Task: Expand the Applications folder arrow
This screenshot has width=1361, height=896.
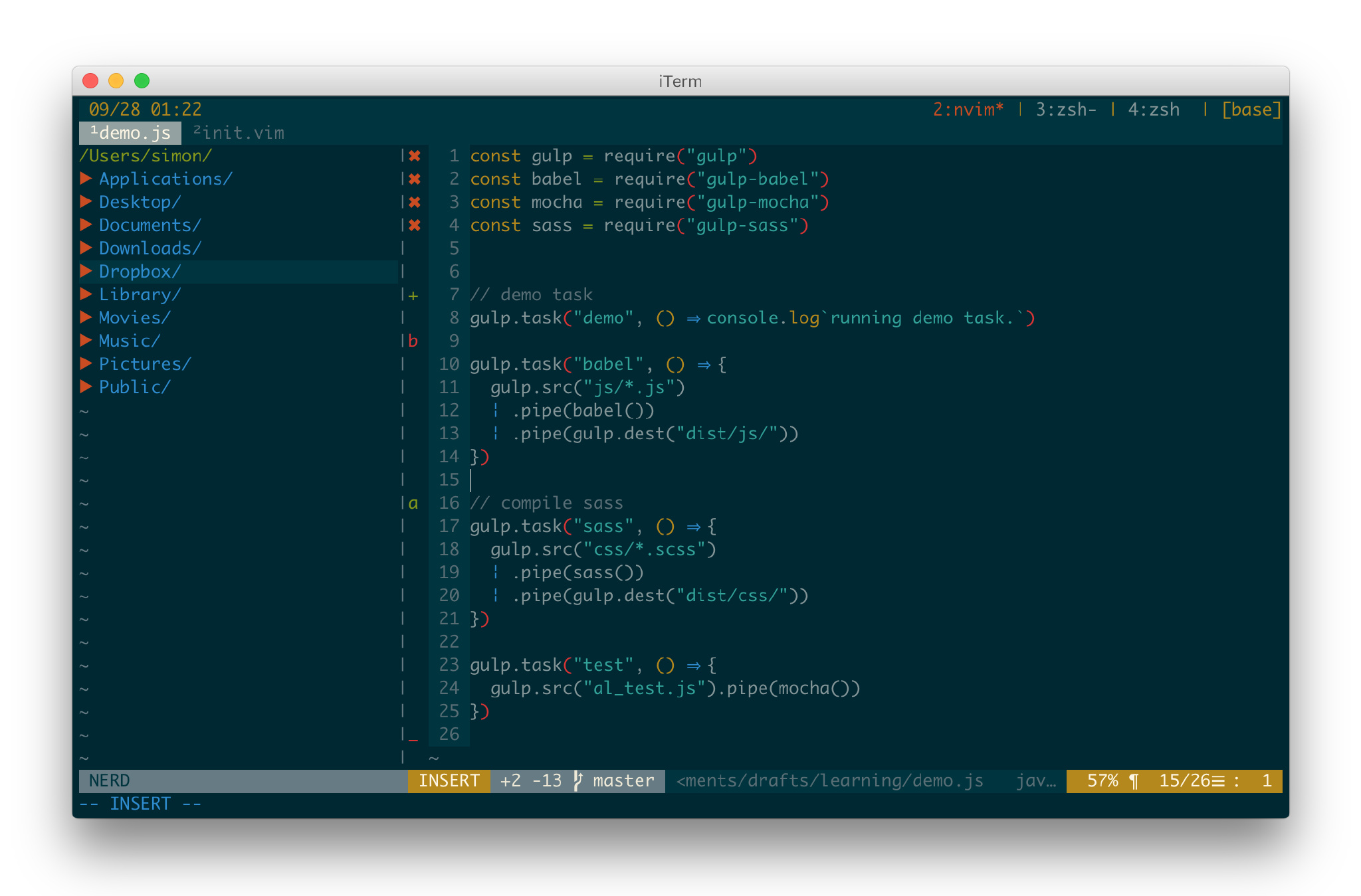Action: click(86, 179)
